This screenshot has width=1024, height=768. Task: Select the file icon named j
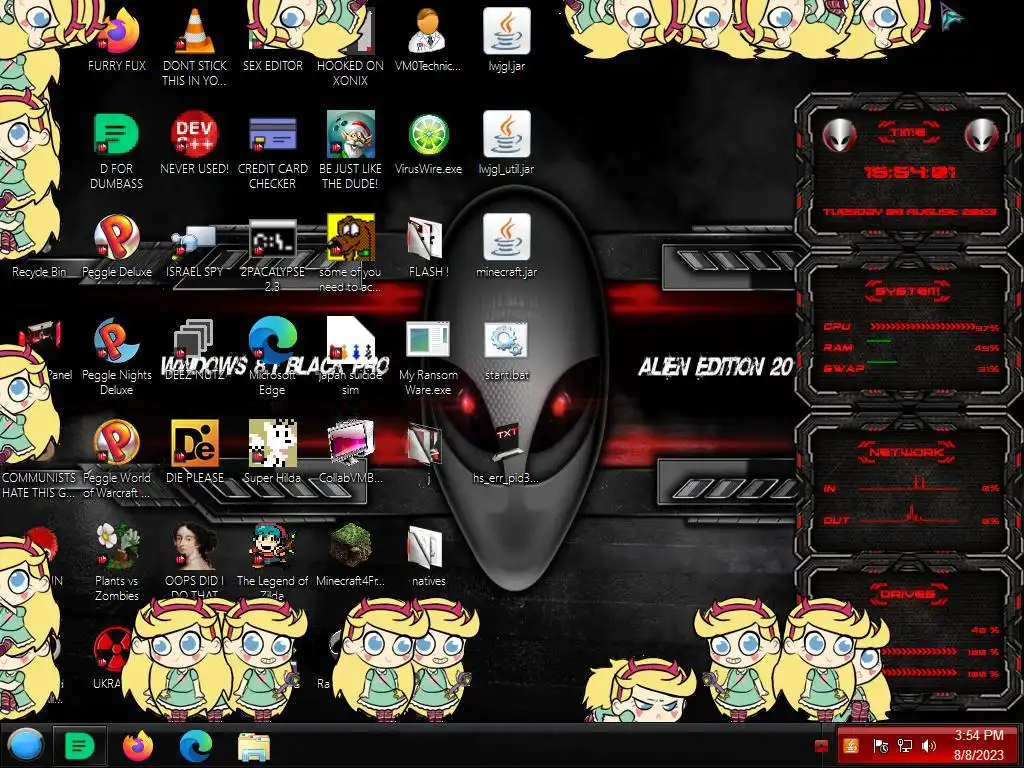(x=425, y=444)
